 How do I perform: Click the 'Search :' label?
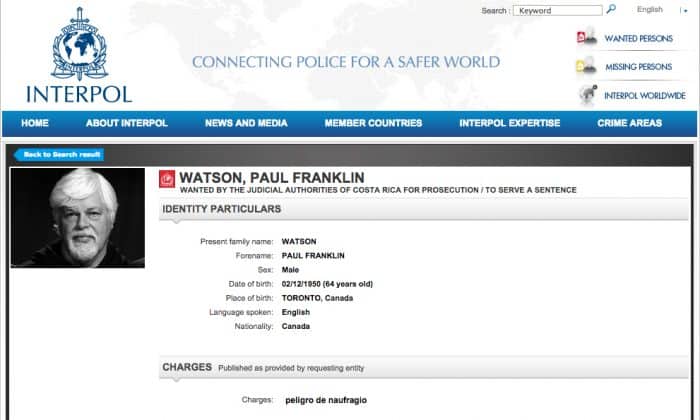(496, 11)
